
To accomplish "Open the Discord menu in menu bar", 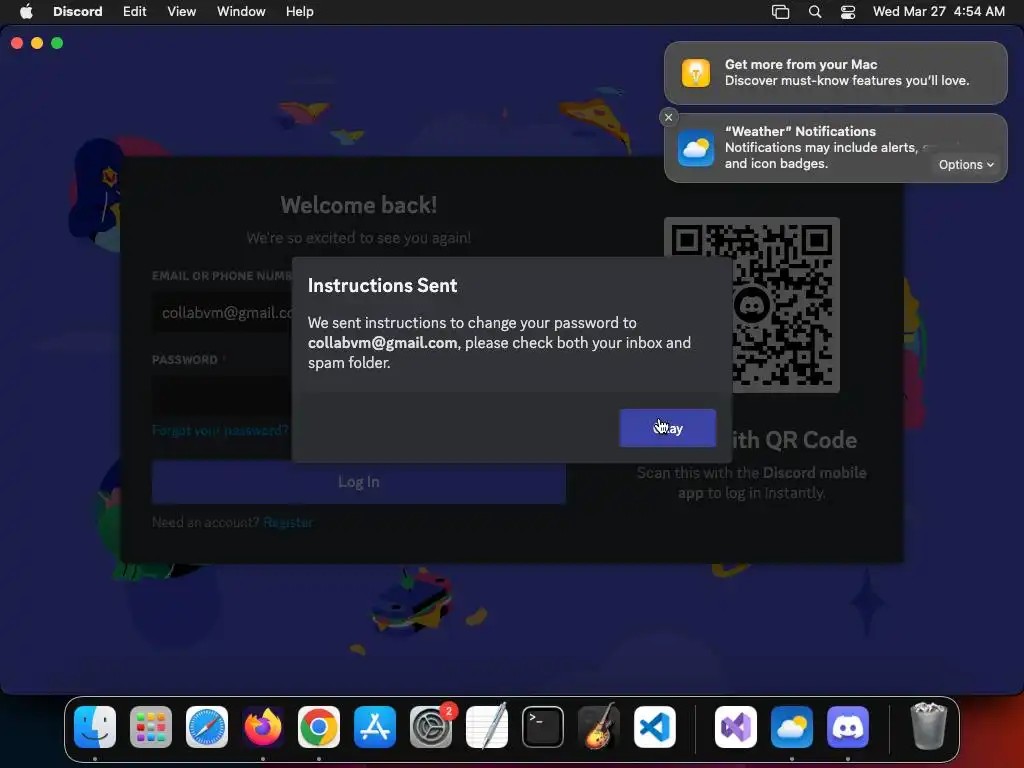I will click(78, 11).
